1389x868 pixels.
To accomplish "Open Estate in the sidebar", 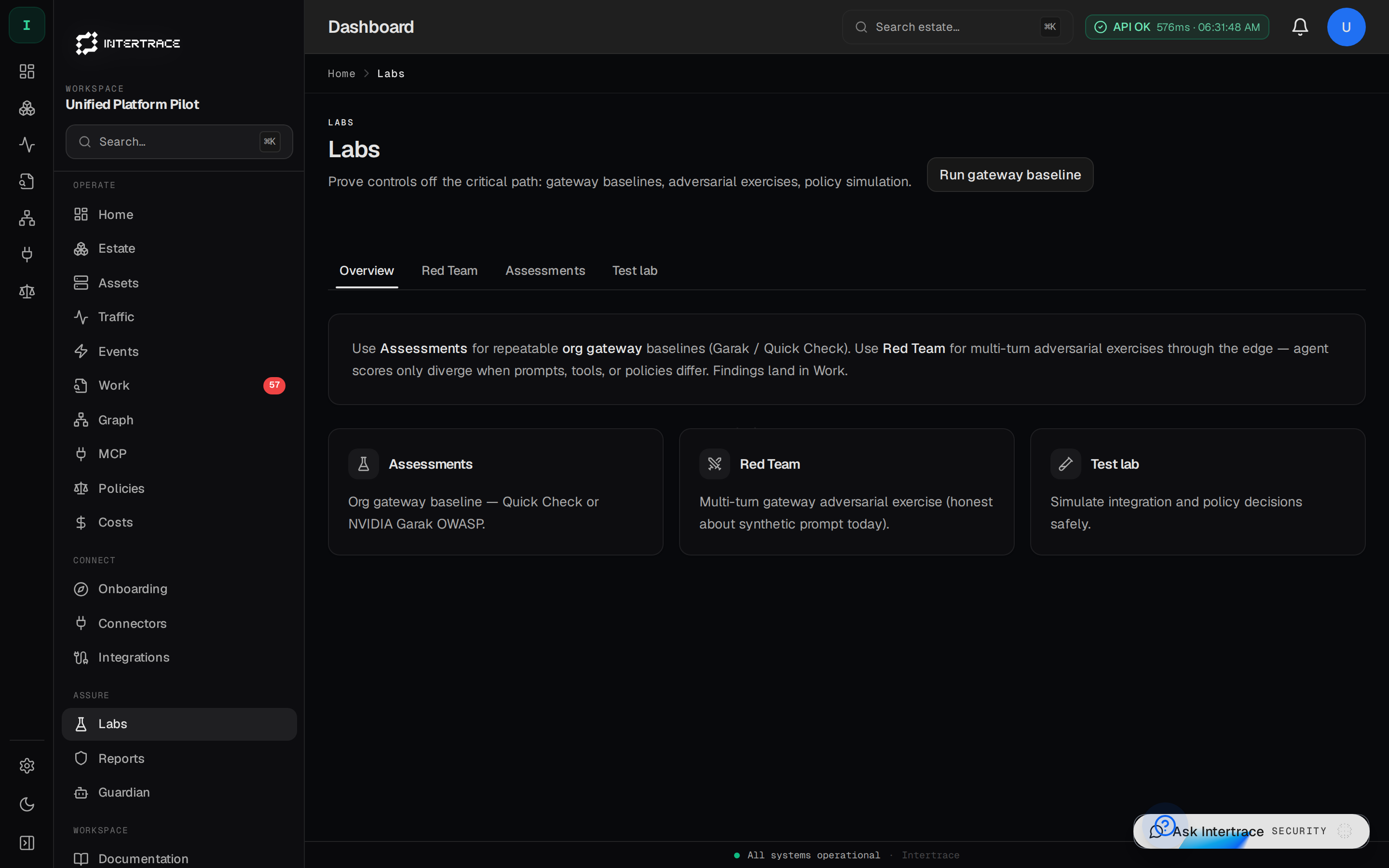I will pyautogui.click(x=179, y=248).
